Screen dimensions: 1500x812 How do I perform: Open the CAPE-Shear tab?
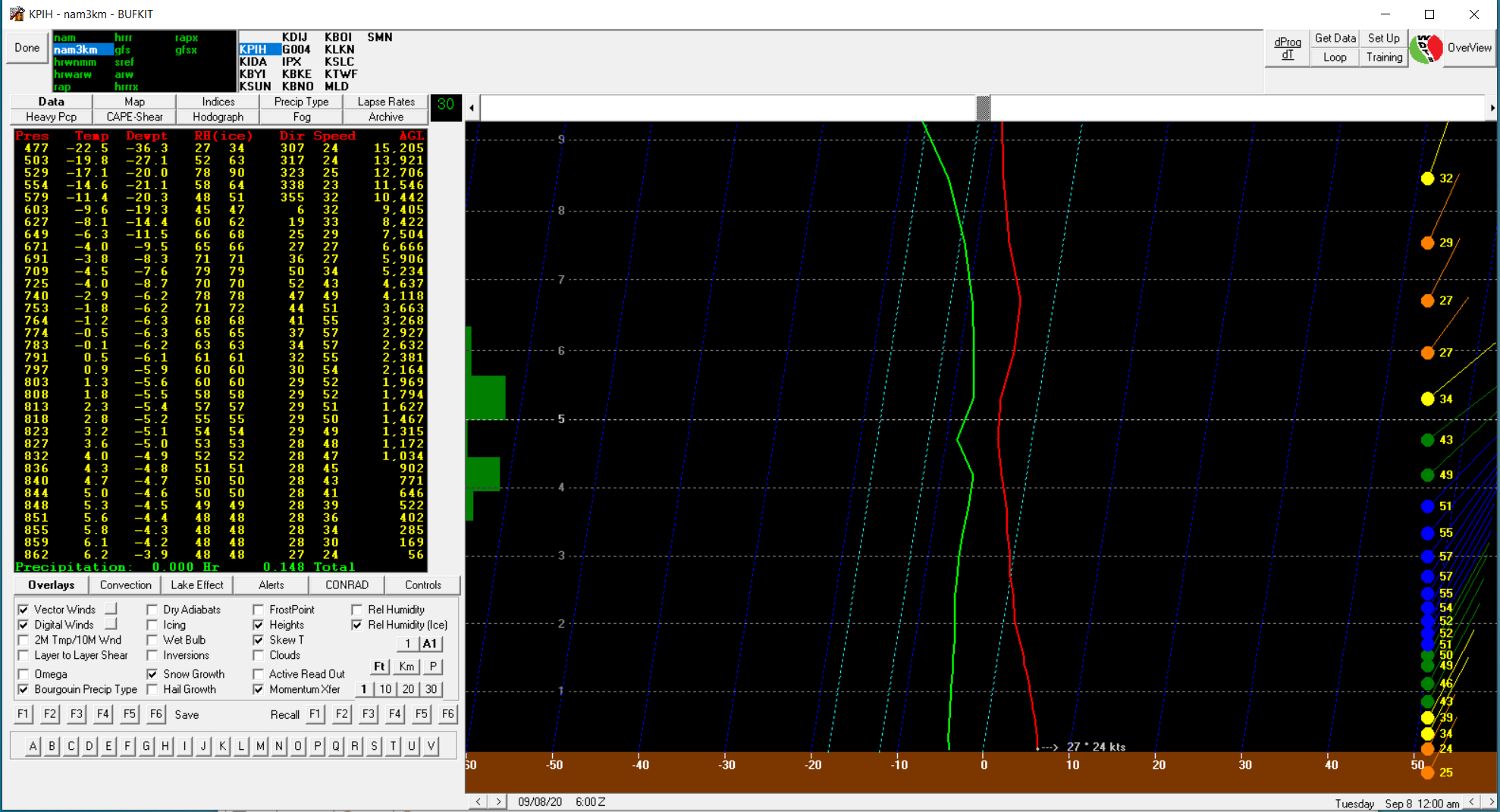pyautogui.click(x=134, y=117)
